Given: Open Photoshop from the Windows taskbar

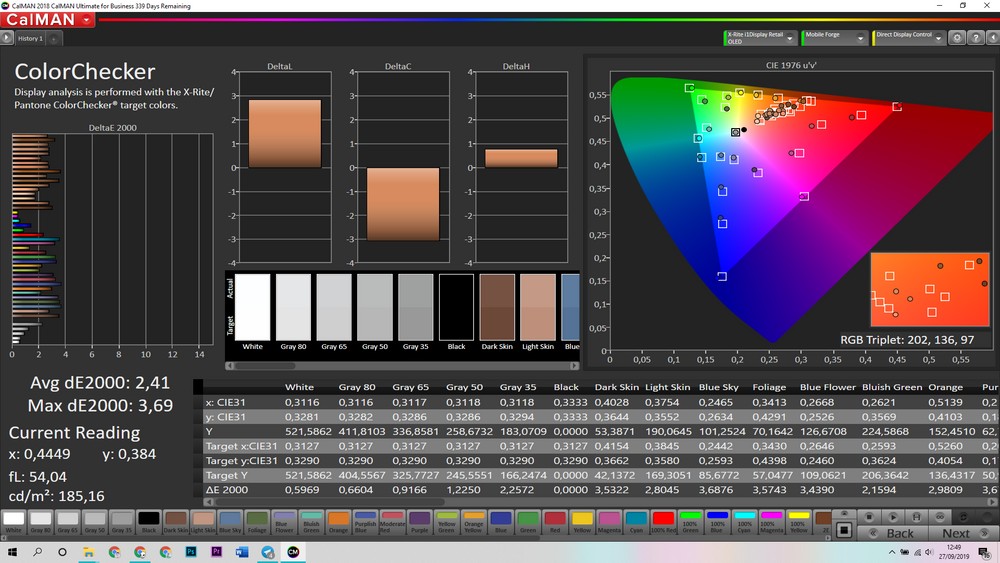Looking at the screenshot, I should [190, 552].
